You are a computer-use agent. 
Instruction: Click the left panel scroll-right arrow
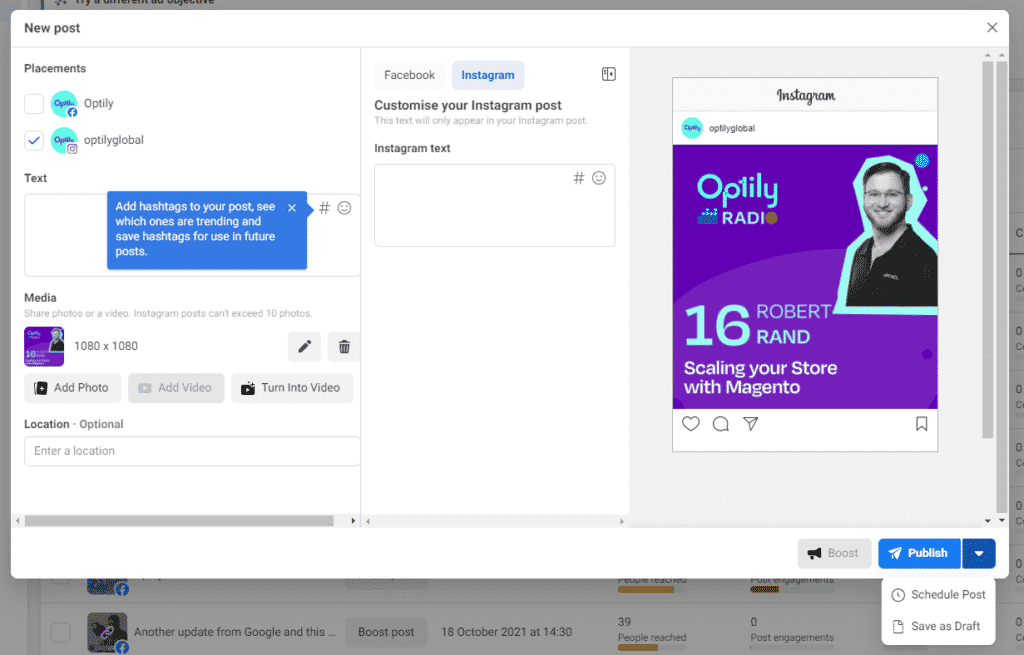[353, 521]
